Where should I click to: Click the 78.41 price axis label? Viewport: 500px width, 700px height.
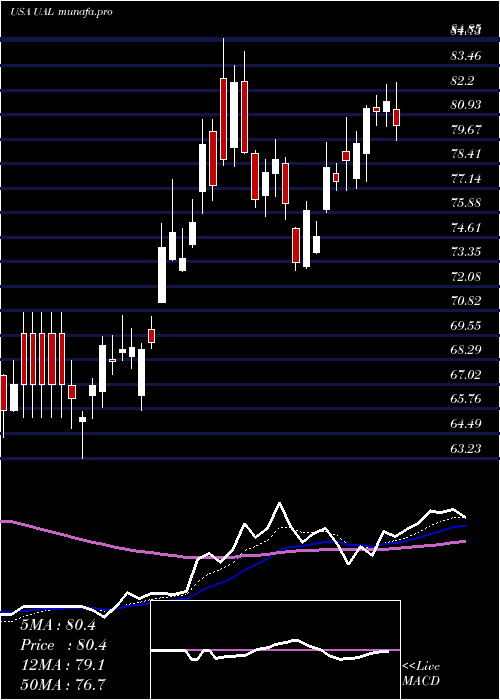[466, 154]
